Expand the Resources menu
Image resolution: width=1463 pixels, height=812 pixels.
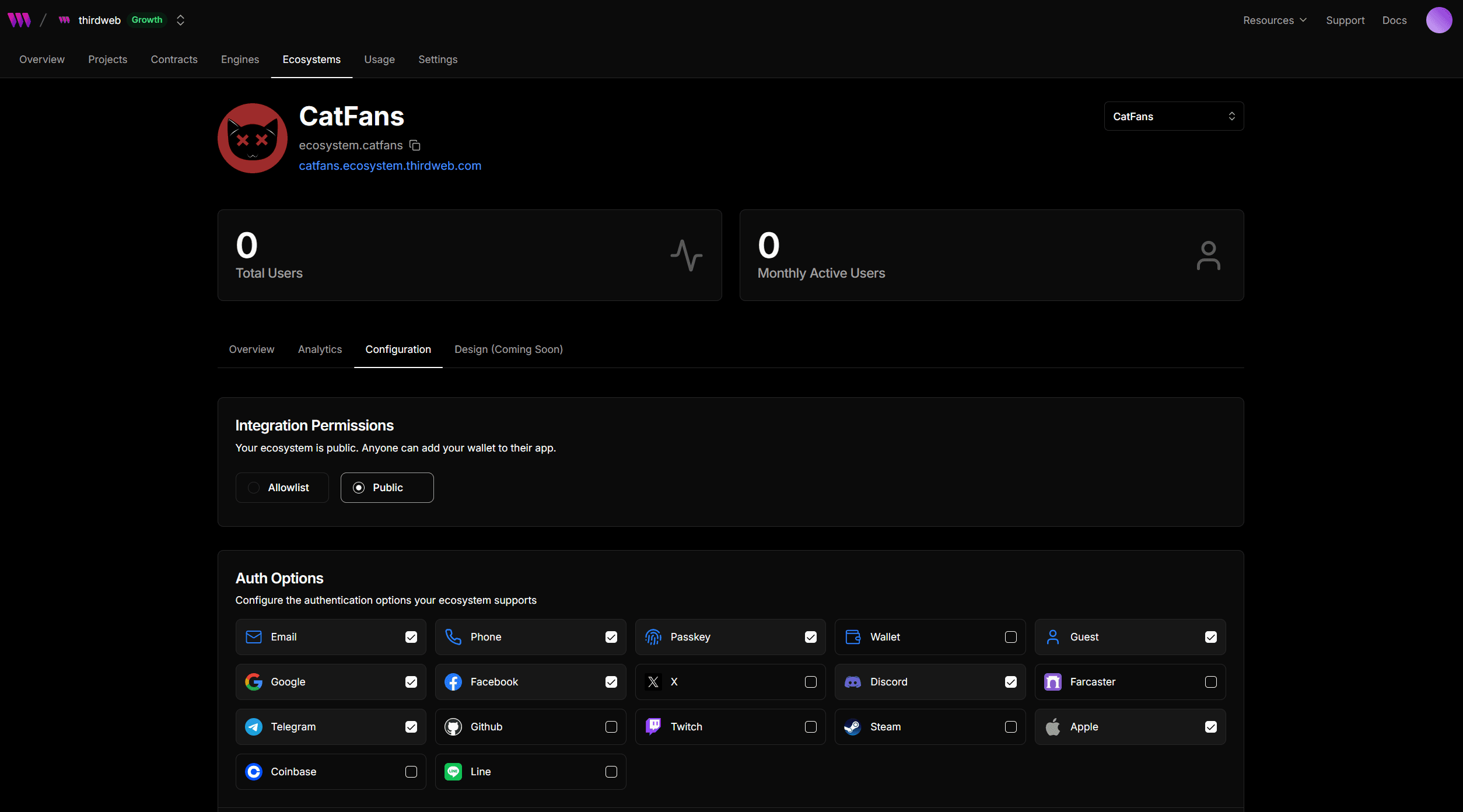(x=1275, y=20)
